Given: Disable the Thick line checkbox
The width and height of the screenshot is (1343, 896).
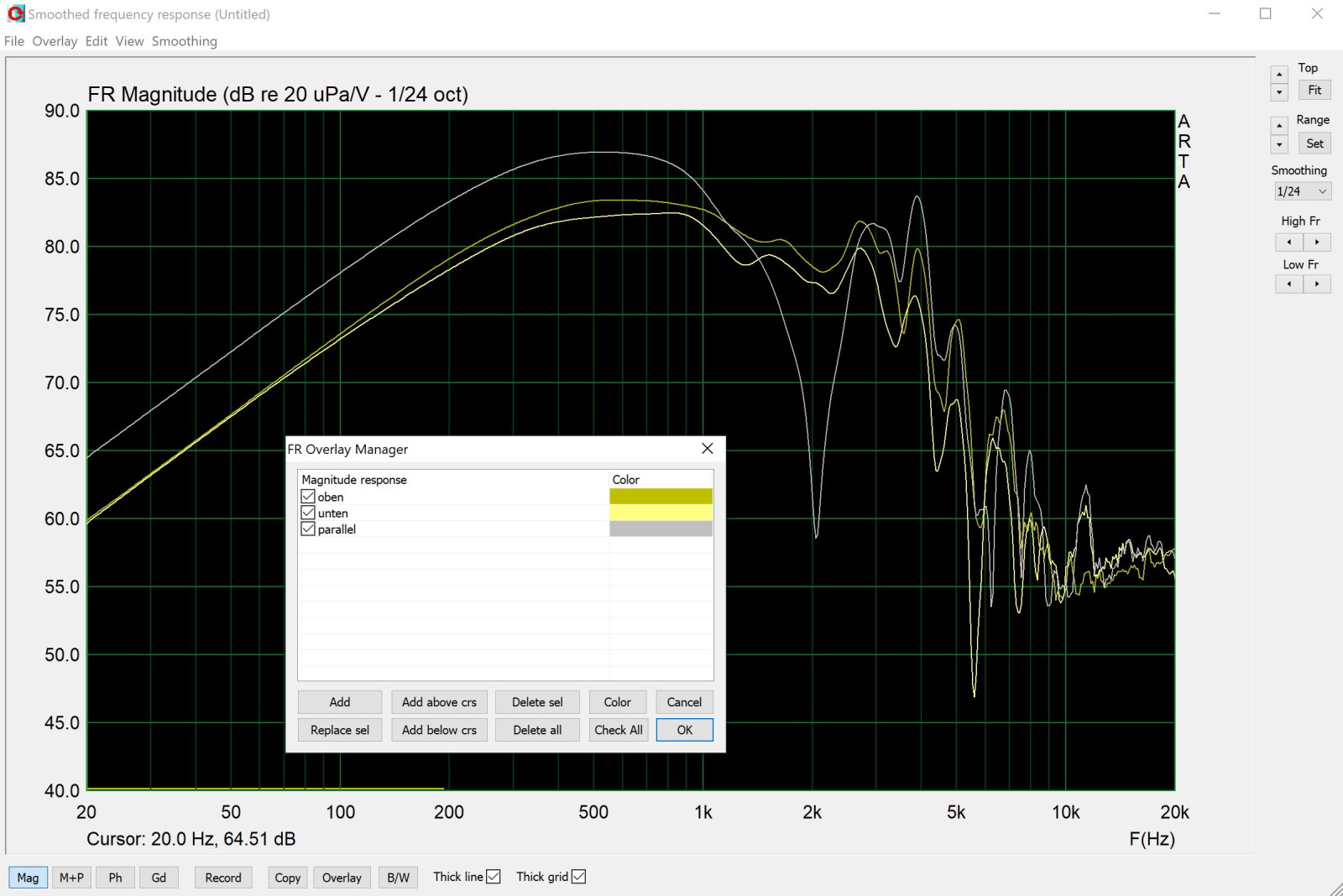Looking at the screenshot, I should coord(494,877).
